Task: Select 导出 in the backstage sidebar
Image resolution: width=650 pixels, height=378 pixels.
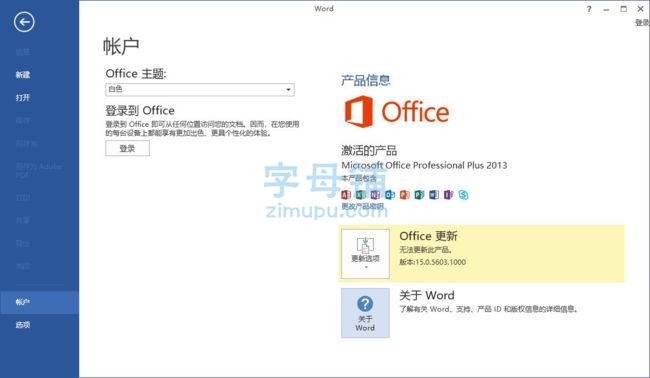Action: (x=23, y=243)
